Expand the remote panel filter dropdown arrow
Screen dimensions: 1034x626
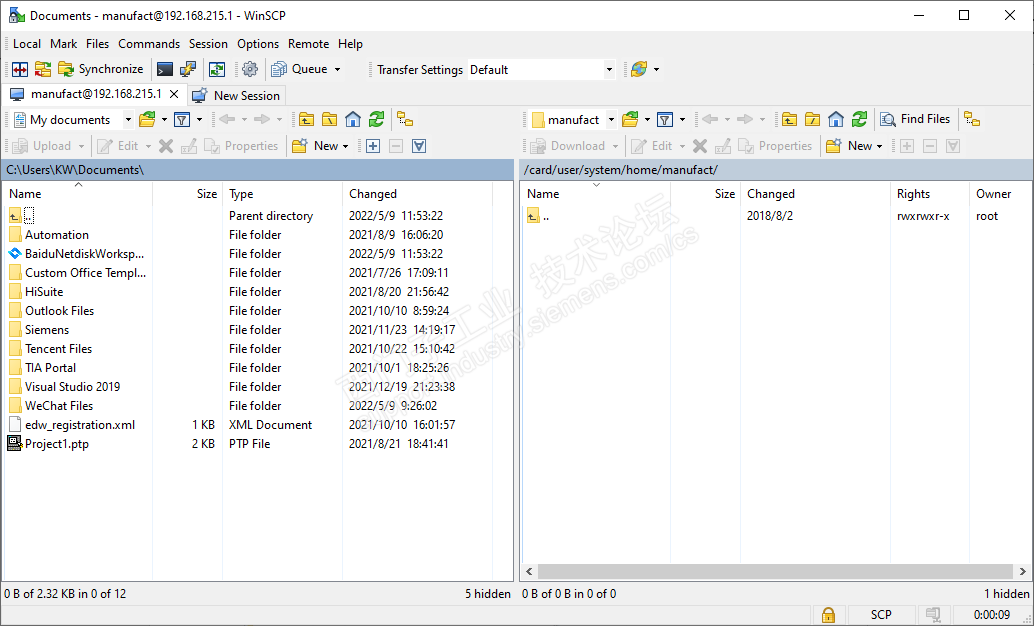point(683,120)
